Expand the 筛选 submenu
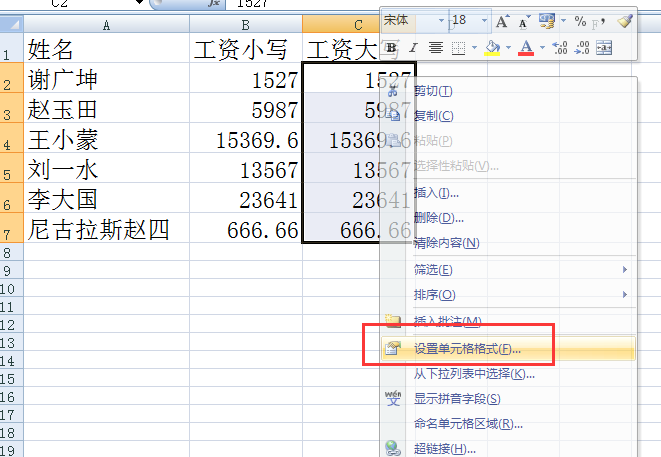 626,270
